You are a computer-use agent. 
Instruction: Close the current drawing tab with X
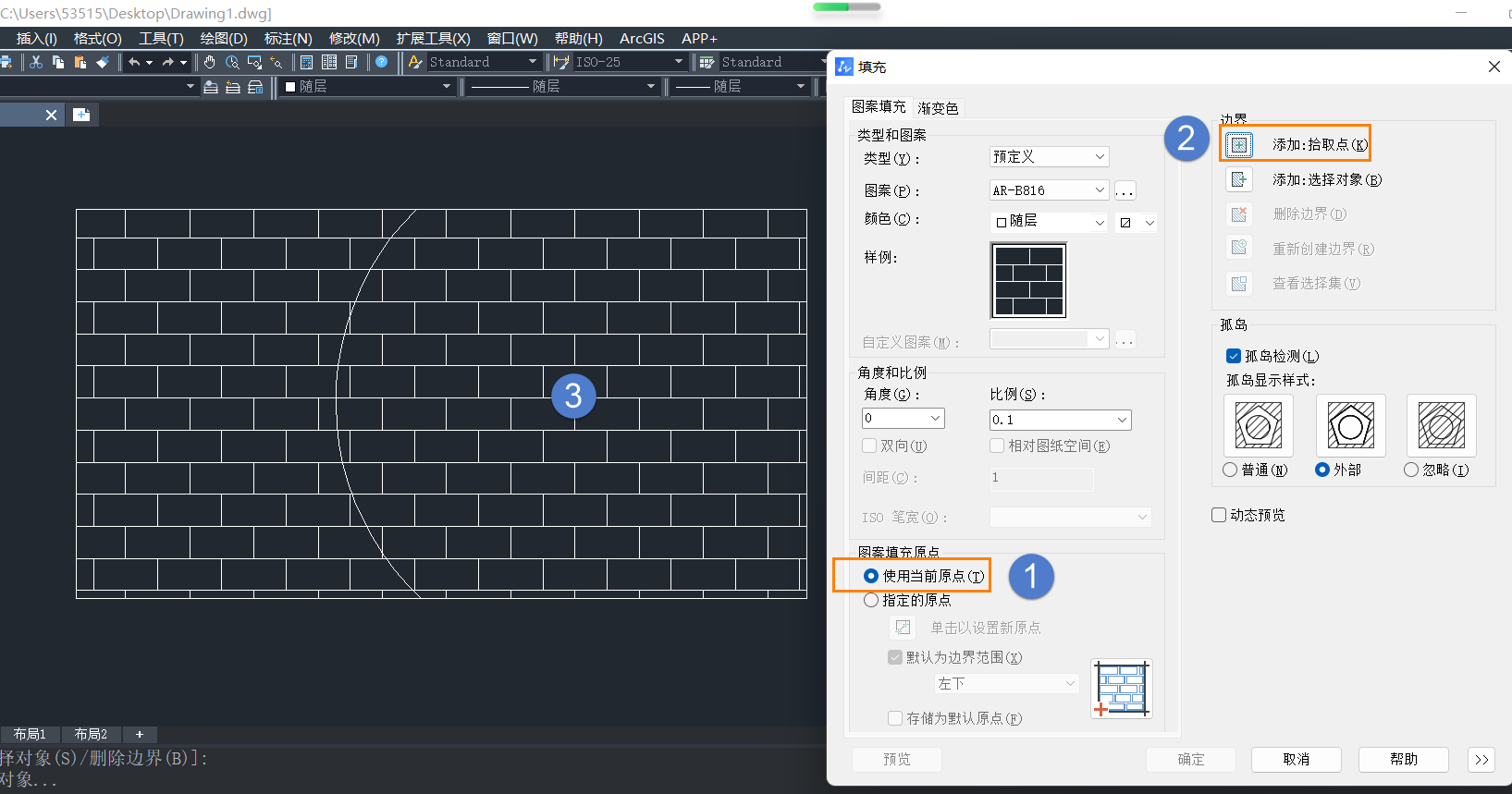point(51,115)
